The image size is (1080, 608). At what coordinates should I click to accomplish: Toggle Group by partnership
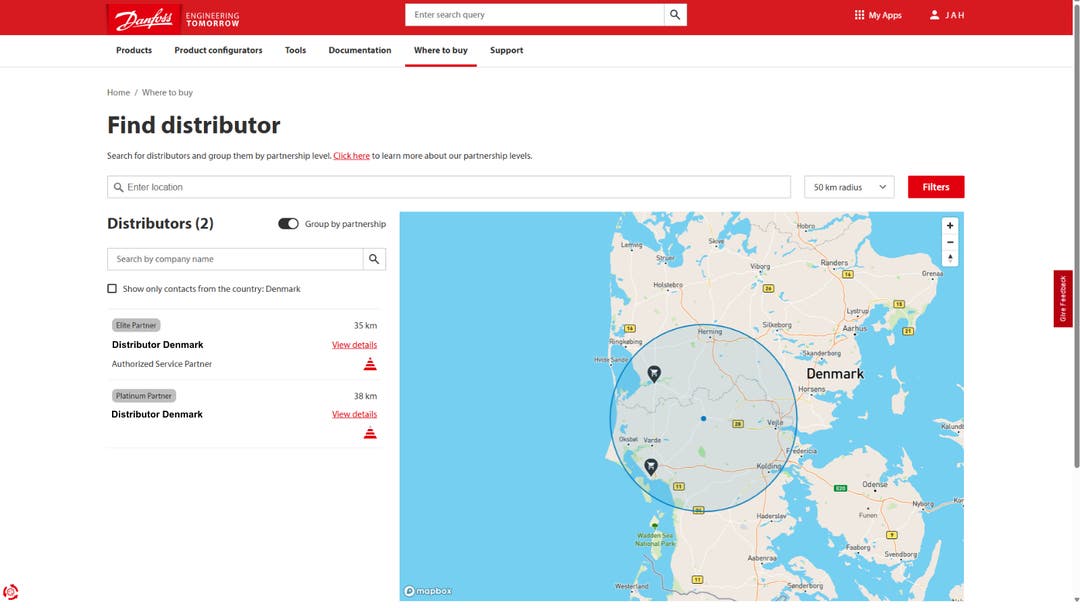(x=289, y=224)
